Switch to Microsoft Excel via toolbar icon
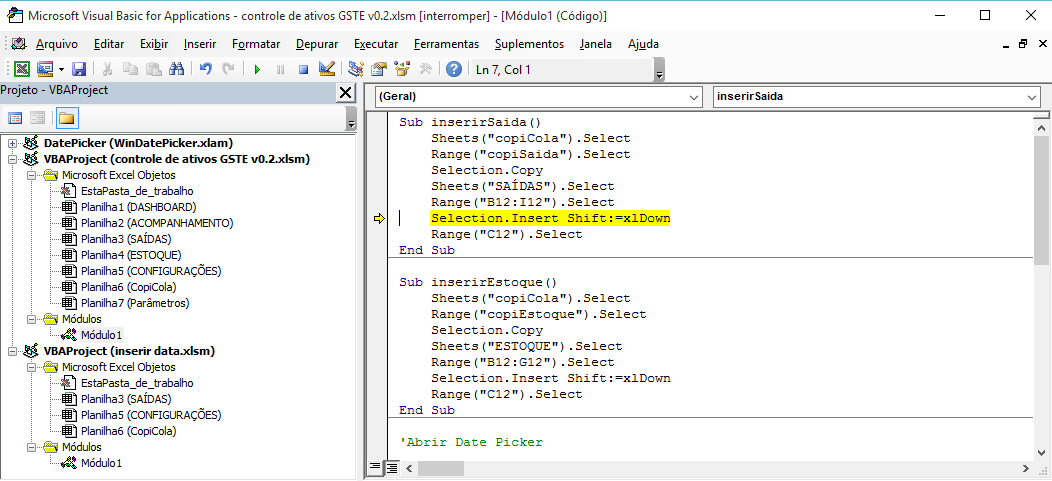Image resolution: width=1052 pixels, height=481 pixels. click(21, 69)
